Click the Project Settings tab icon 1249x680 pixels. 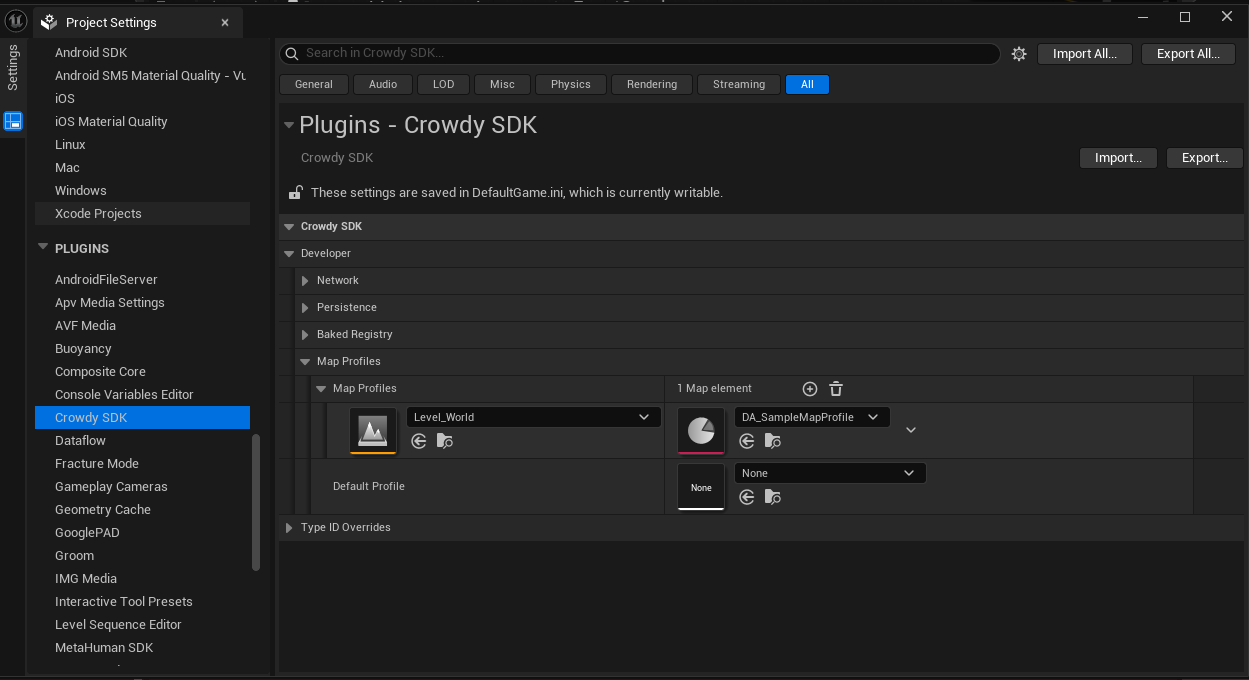(49, 22)
